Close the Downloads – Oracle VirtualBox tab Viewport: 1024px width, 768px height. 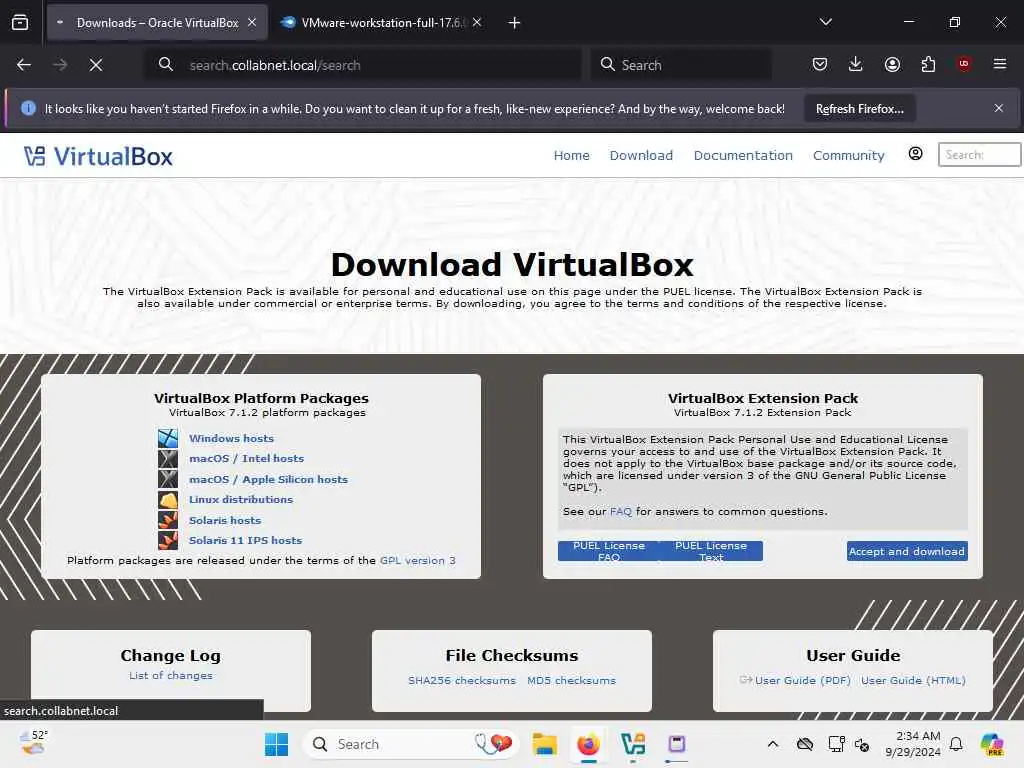click(252, 23)
